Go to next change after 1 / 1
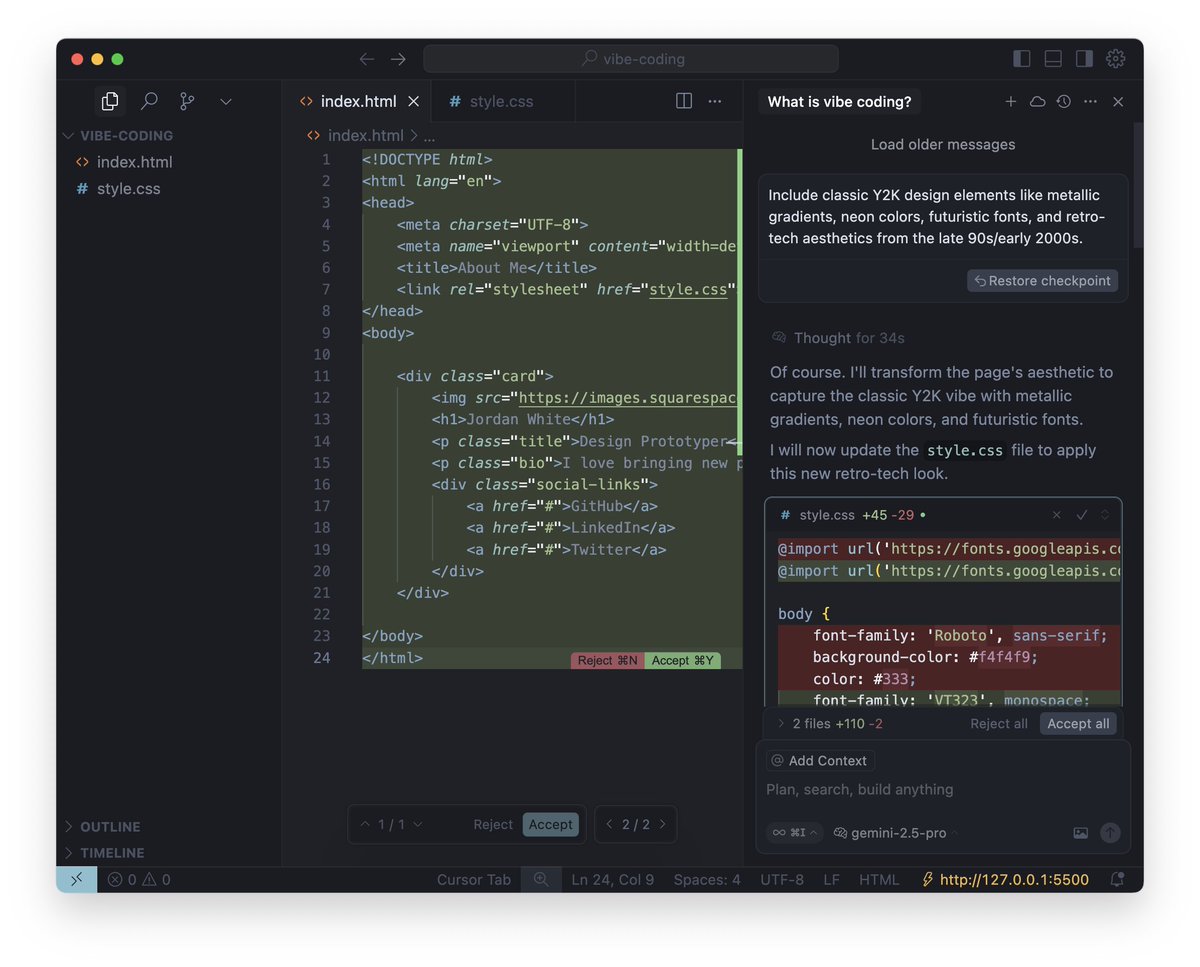 [x=417, y=825]
